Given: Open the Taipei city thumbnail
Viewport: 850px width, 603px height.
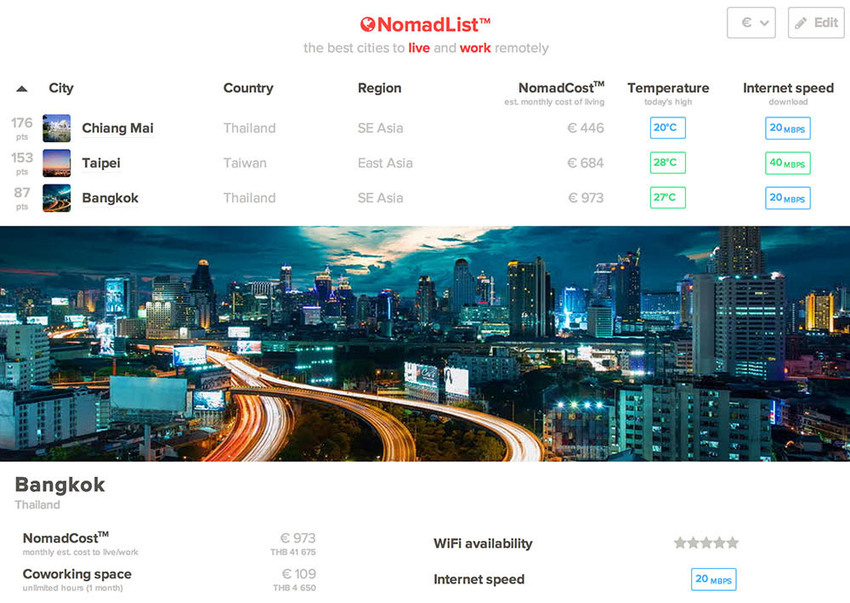Looking at the screenshot, I should 56,163.
